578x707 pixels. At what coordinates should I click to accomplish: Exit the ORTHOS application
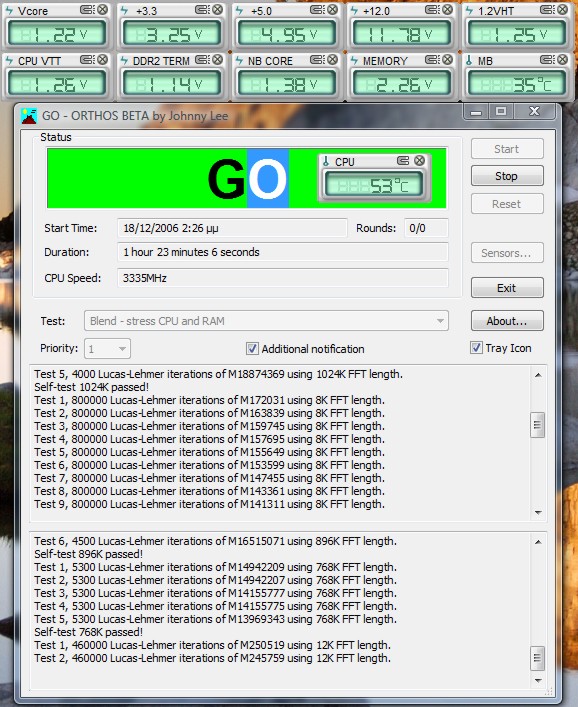(507, 288)
